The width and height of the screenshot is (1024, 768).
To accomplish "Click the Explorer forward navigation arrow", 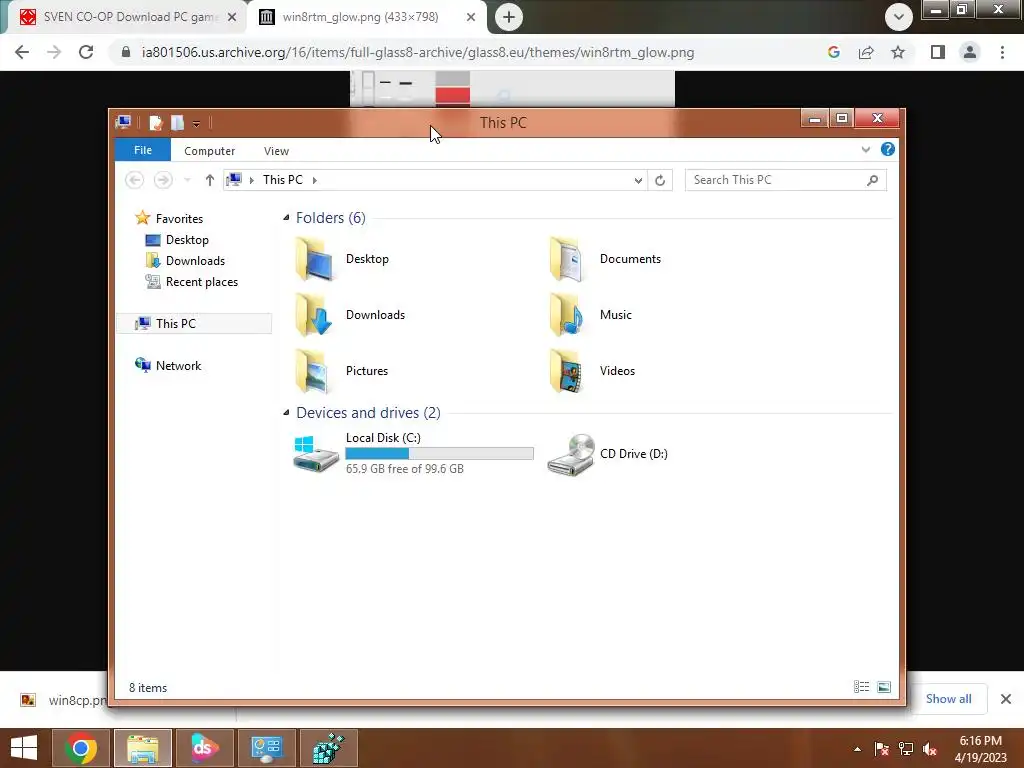I will point(163,180).
